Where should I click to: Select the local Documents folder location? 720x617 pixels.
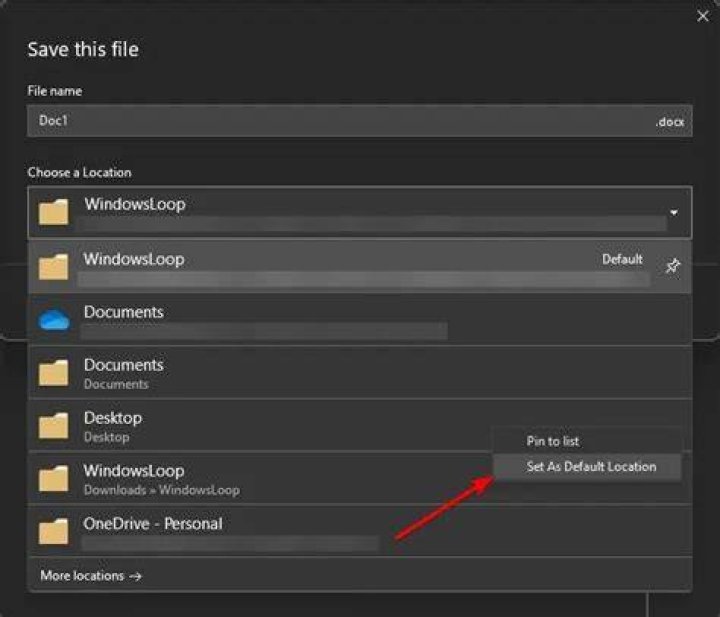pyautogui.click(x=360, y=373)
